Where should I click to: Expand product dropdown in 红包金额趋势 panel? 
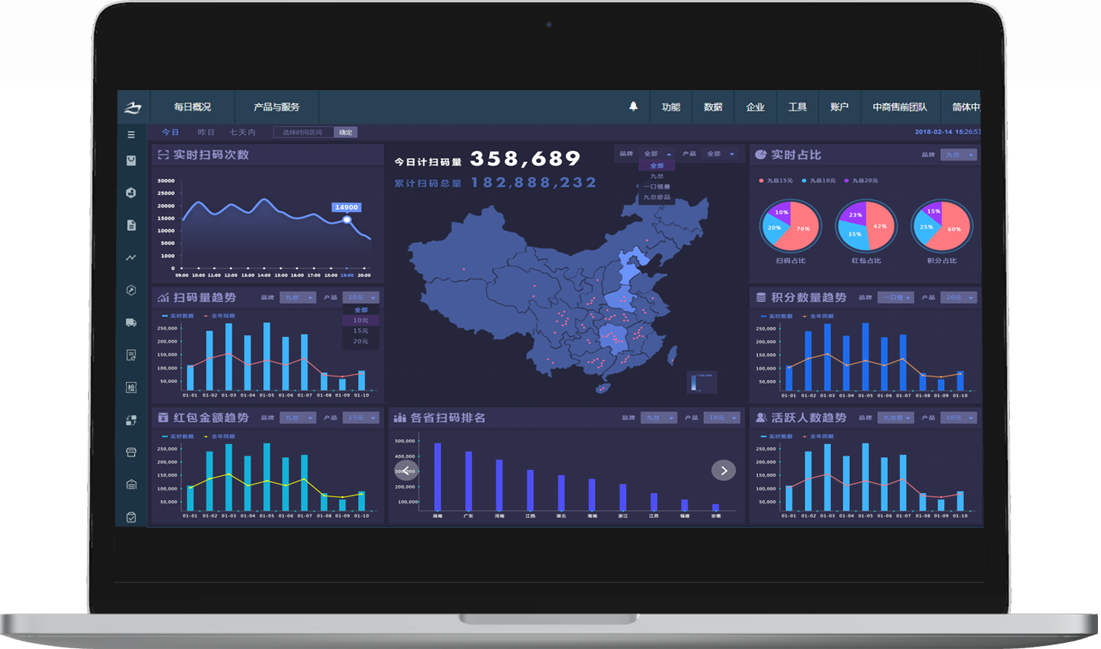[360, 418]
